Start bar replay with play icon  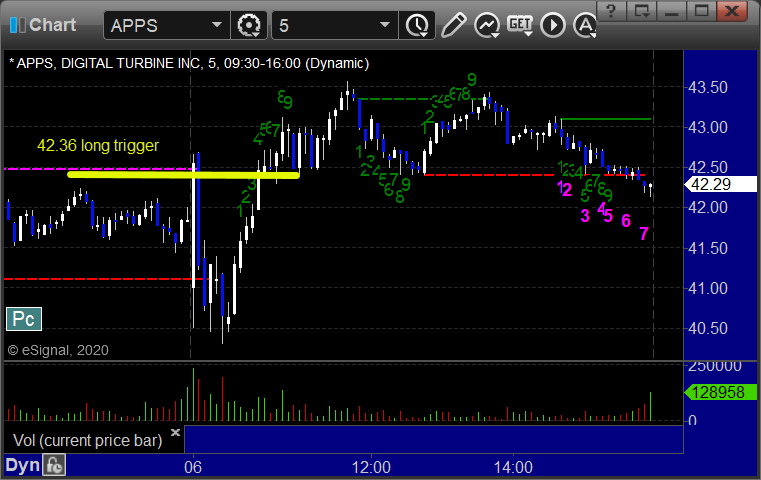pos(553,25)
